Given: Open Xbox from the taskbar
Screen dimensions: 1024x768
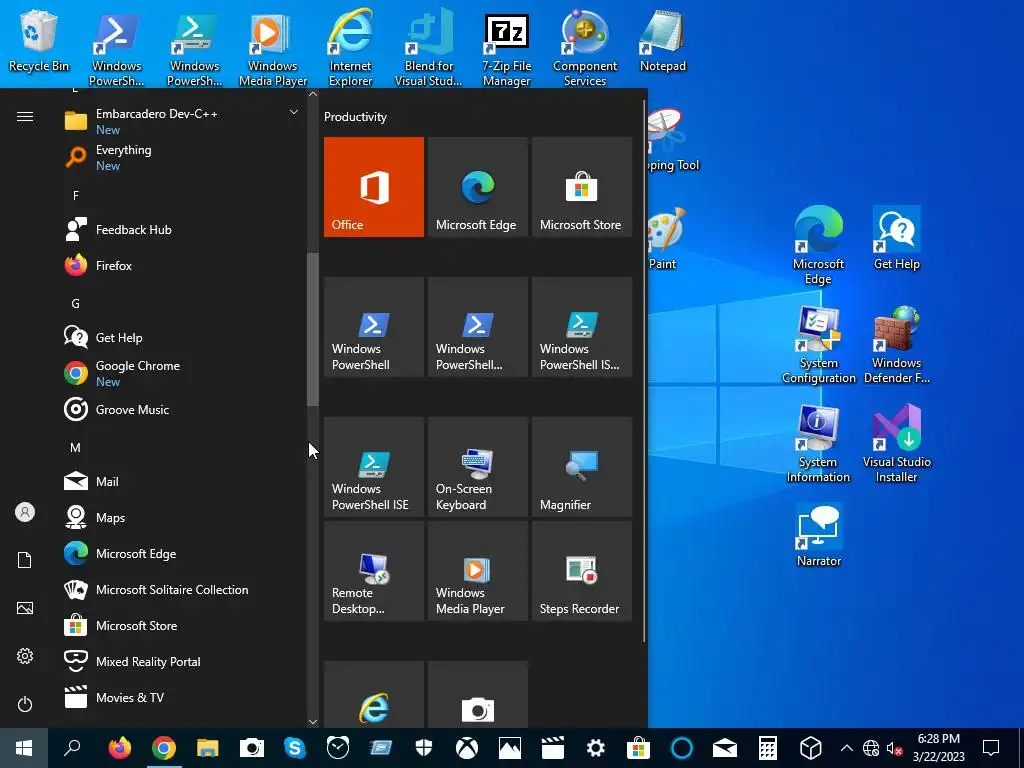Looking at the screenshot, I should [x=467, y=748].
